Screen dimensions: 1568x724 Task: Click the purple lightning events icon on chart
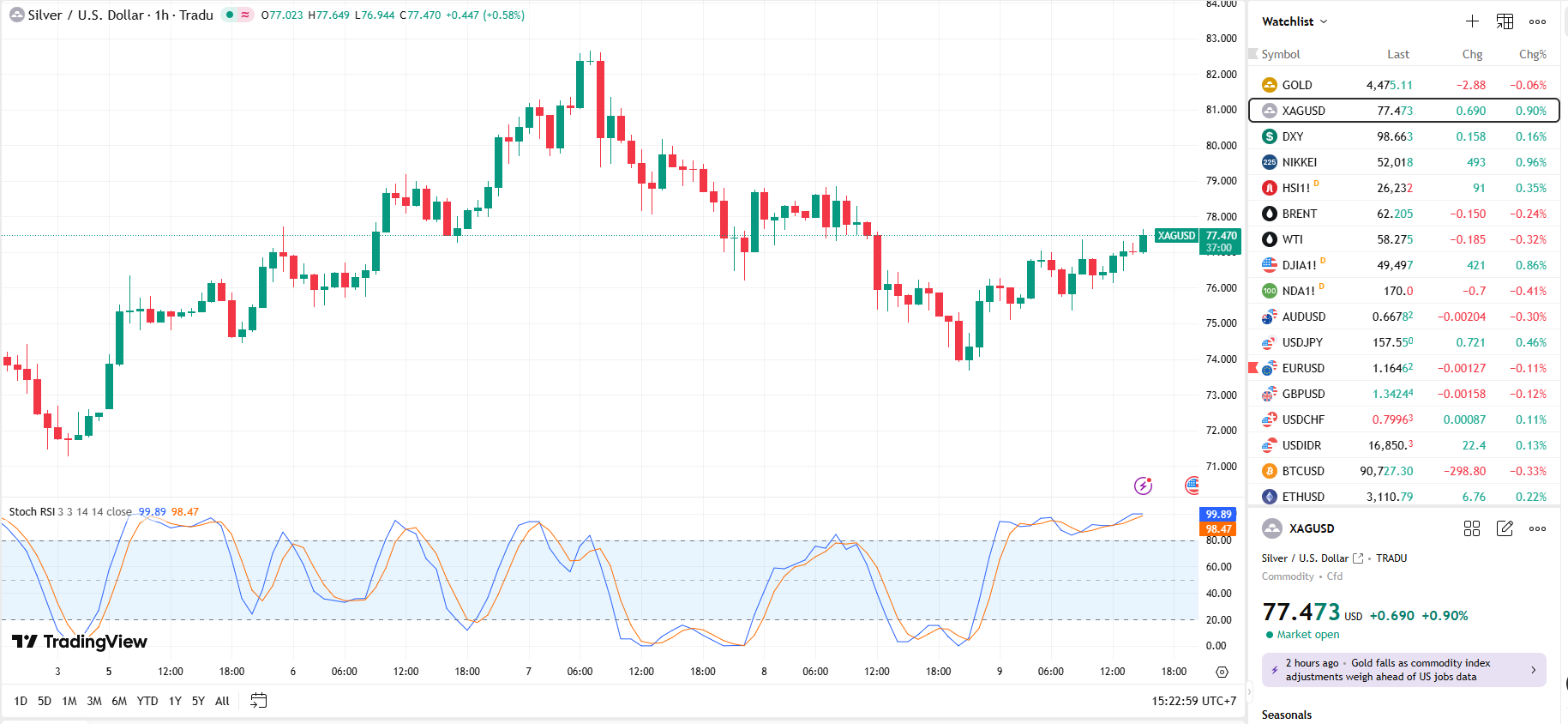pos(1143,486)
